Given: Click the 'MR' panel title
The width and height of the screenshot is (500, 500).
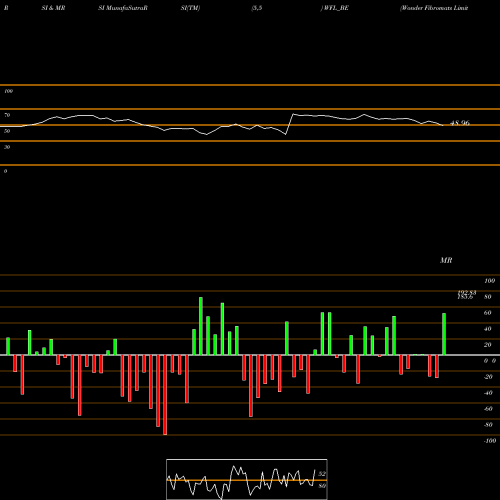Looking at the screenshot, I should [x=446, y=260].
